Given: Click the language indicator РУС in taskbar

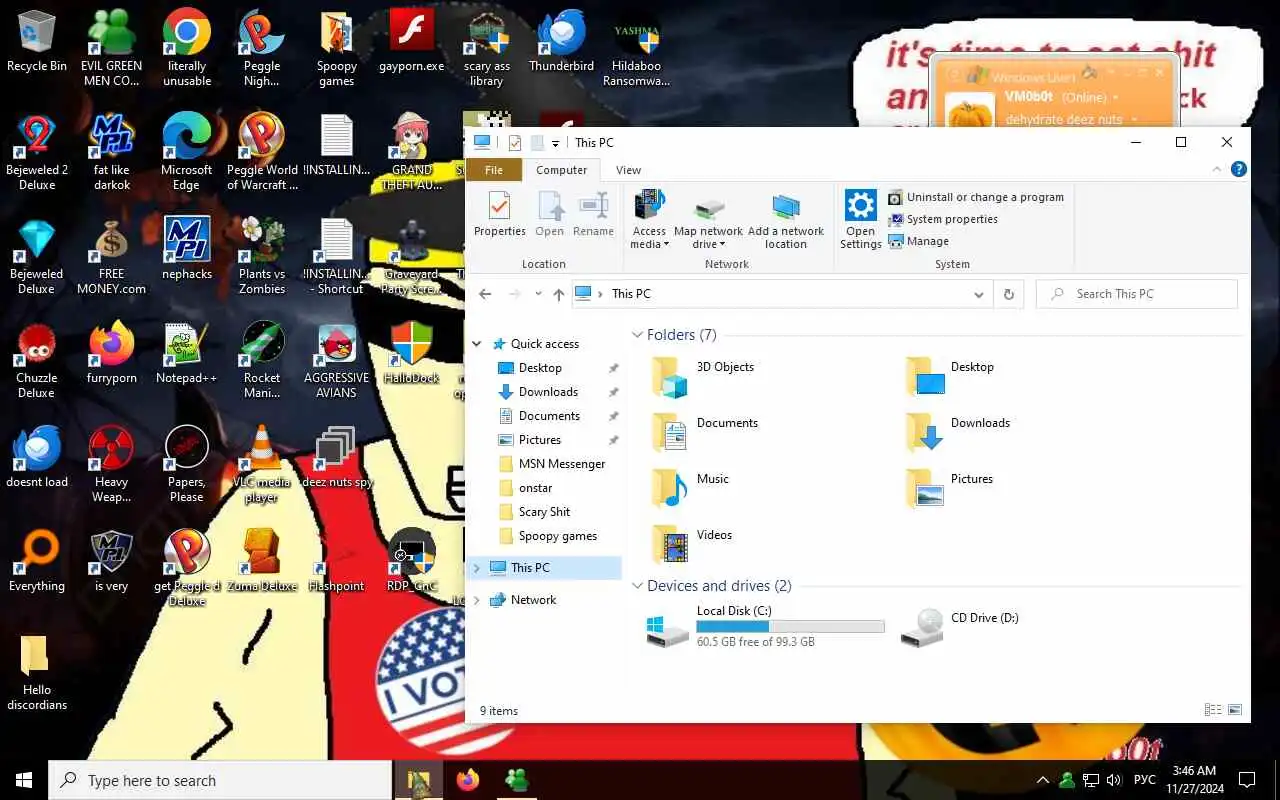Looking at the screenshot, I should click(x=1145, y=780).
